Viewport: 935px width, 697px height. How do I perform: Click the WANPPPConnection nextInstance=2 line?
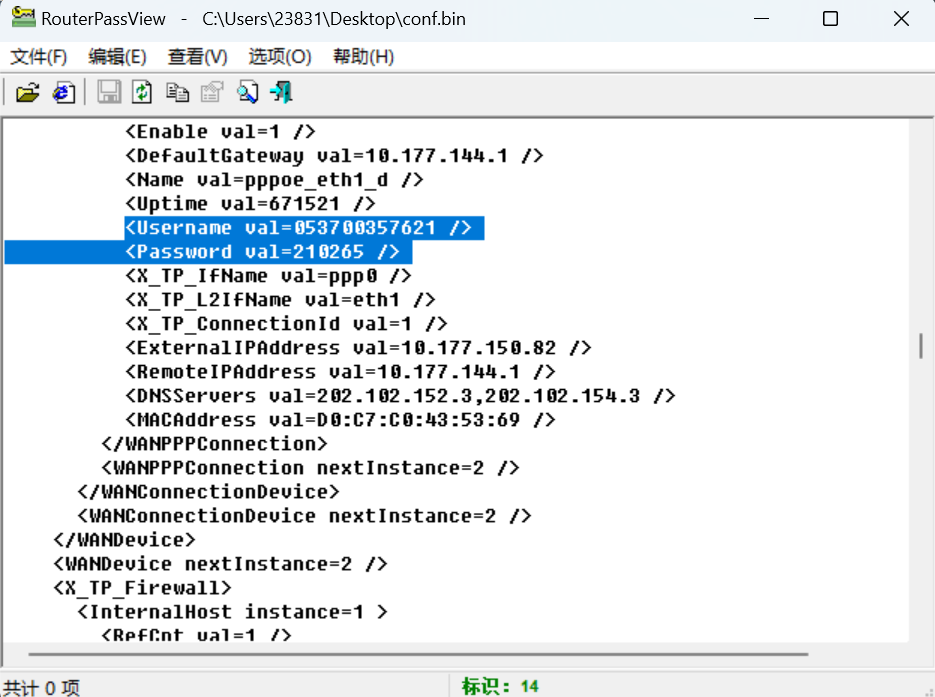pos(310,468)
